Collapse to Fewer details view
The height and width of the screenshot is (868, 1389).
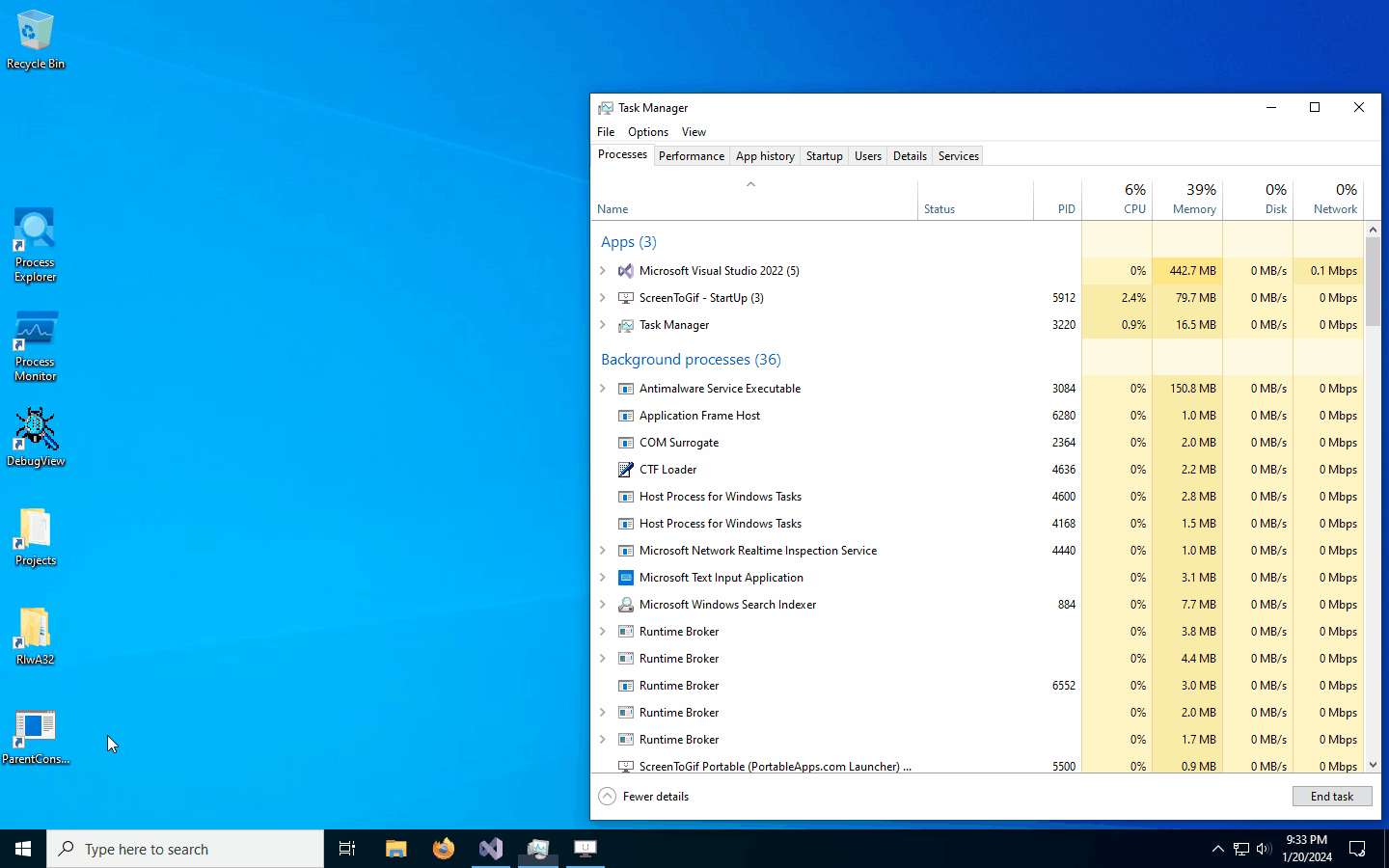(x=643, y=797)
